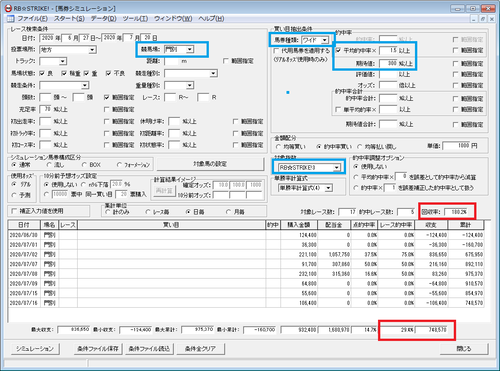This screenshot has width=500, height=371.
Task: Select the BOX ticket composition radio button
Action: (x=84, y=165)
